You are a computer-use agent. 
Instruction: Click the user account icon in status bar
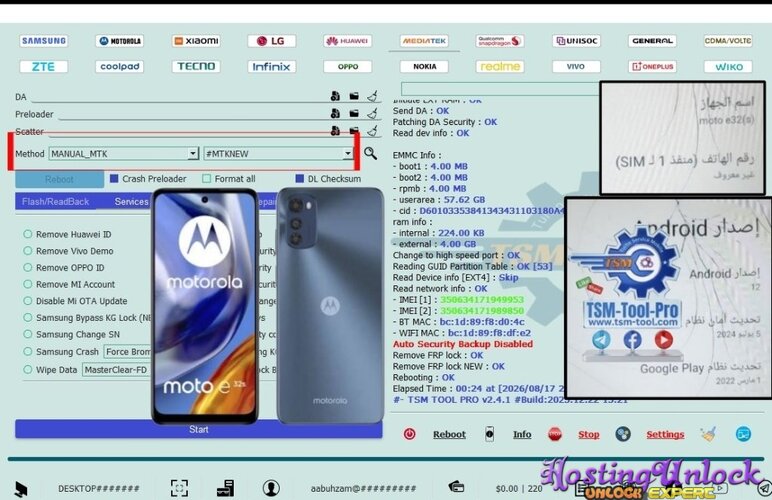271,488
